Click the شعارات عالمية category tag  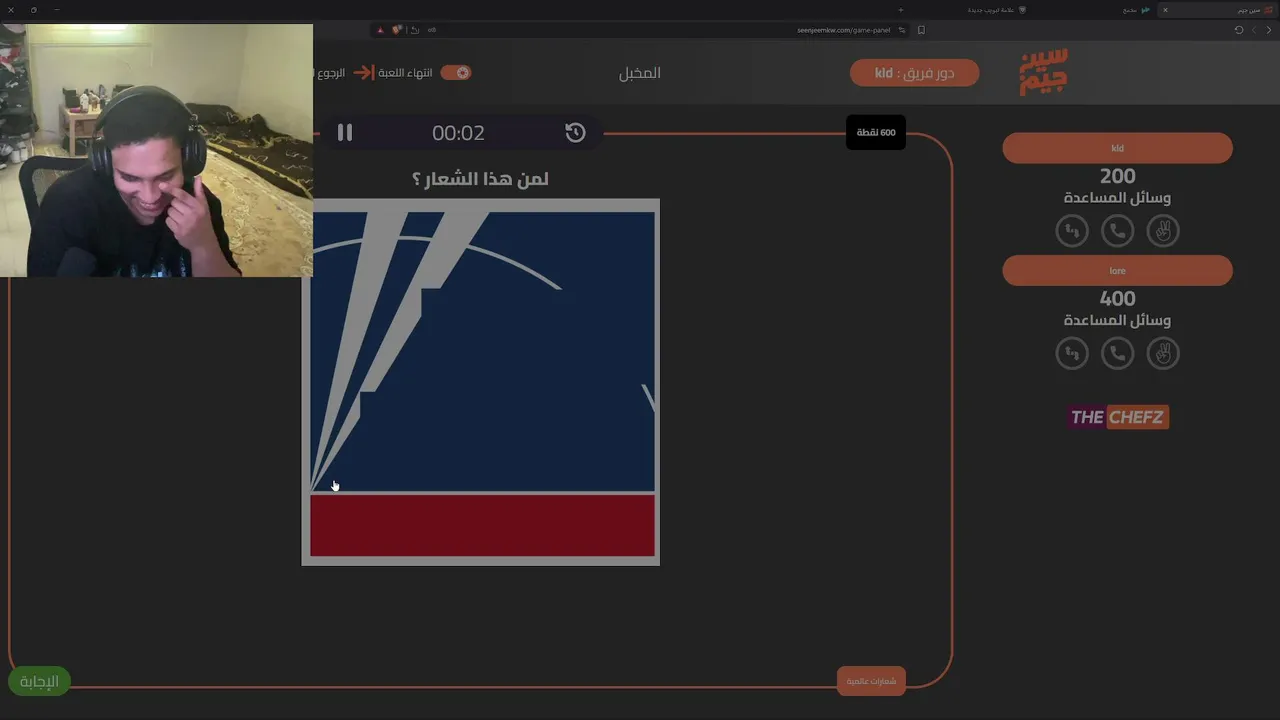(871, 681)
